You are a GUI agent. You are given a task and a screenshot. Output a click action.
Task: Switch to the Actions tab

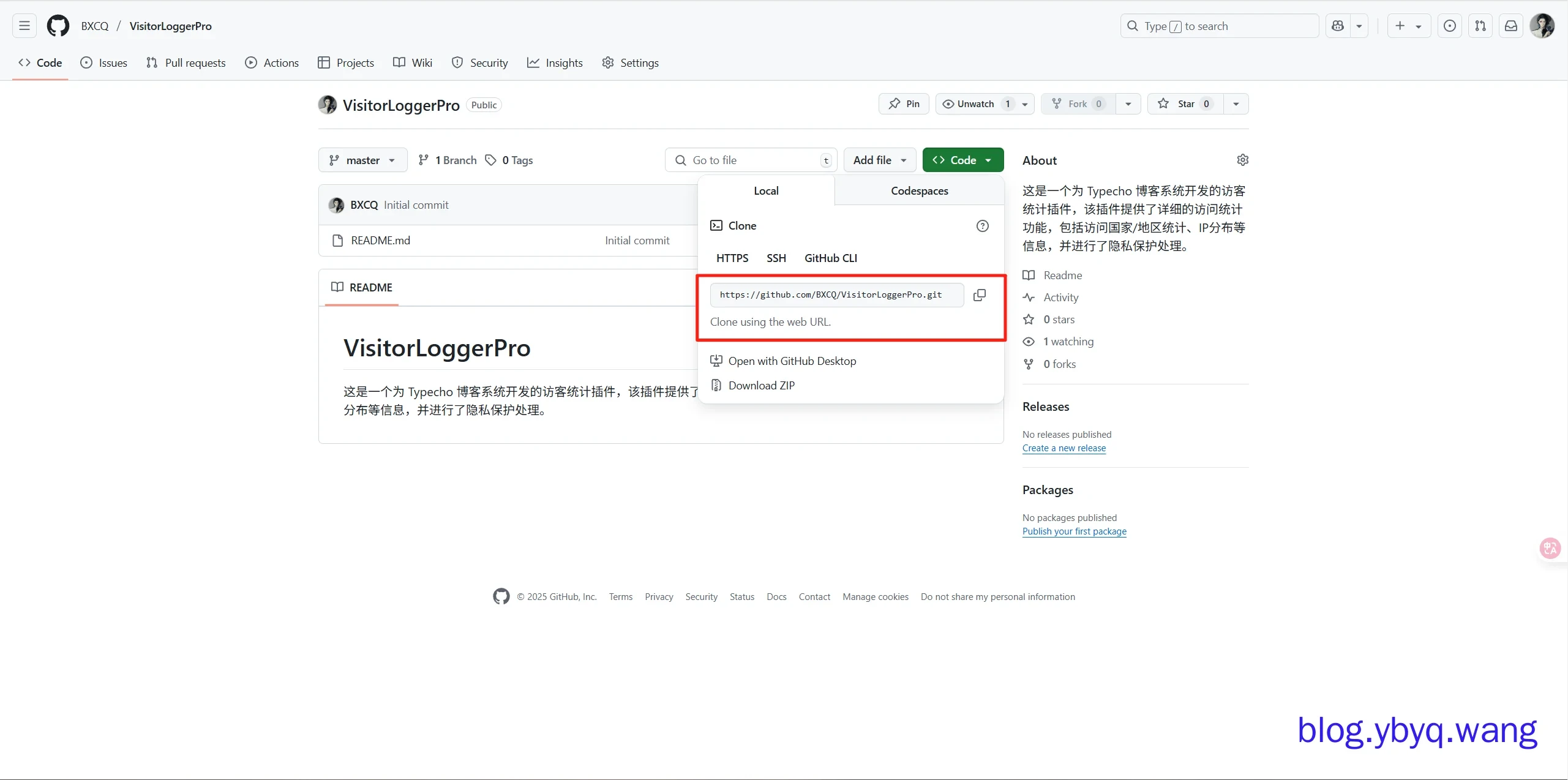click(272, 62)
